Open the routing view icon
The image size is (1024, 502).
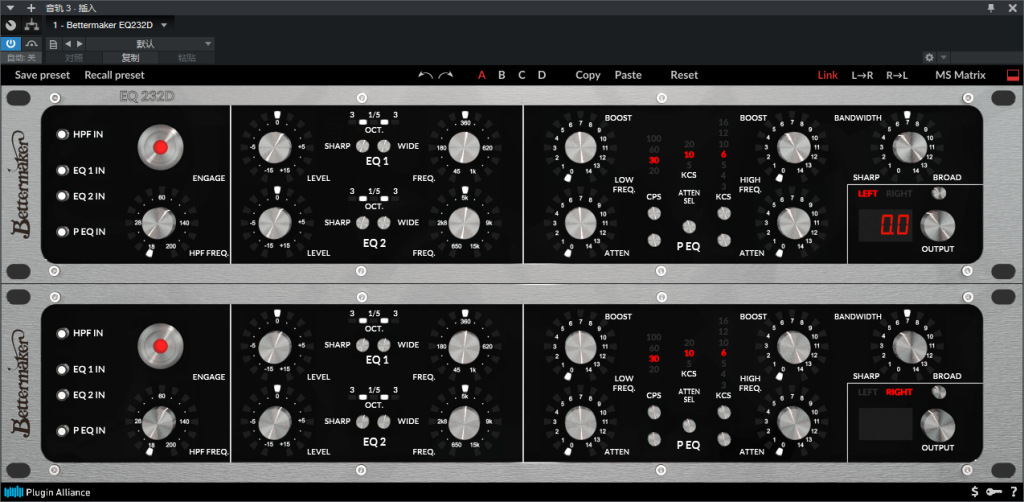tap(31, 25)
